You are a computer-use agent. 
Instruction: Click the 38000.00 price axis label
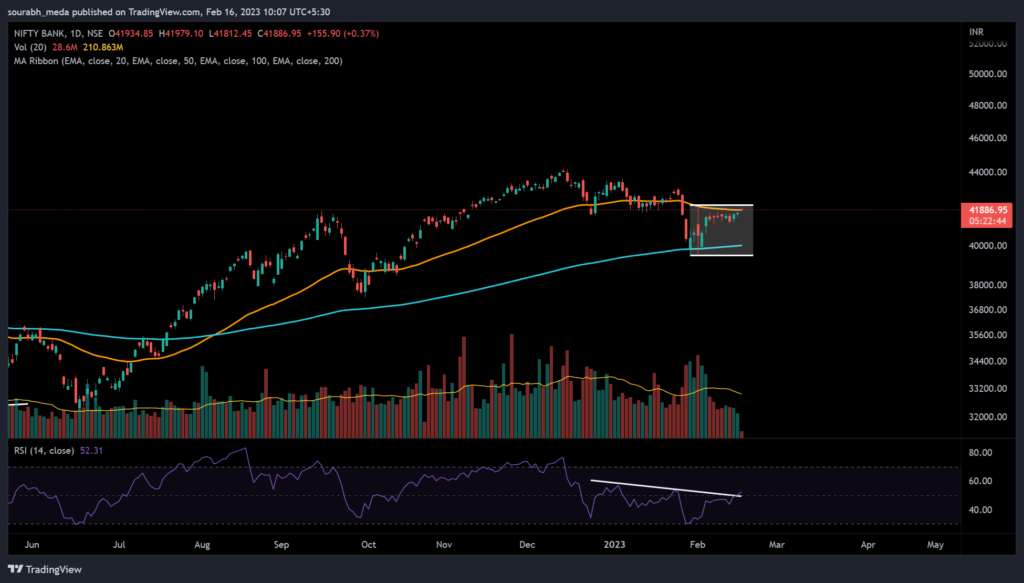point(987,285)
